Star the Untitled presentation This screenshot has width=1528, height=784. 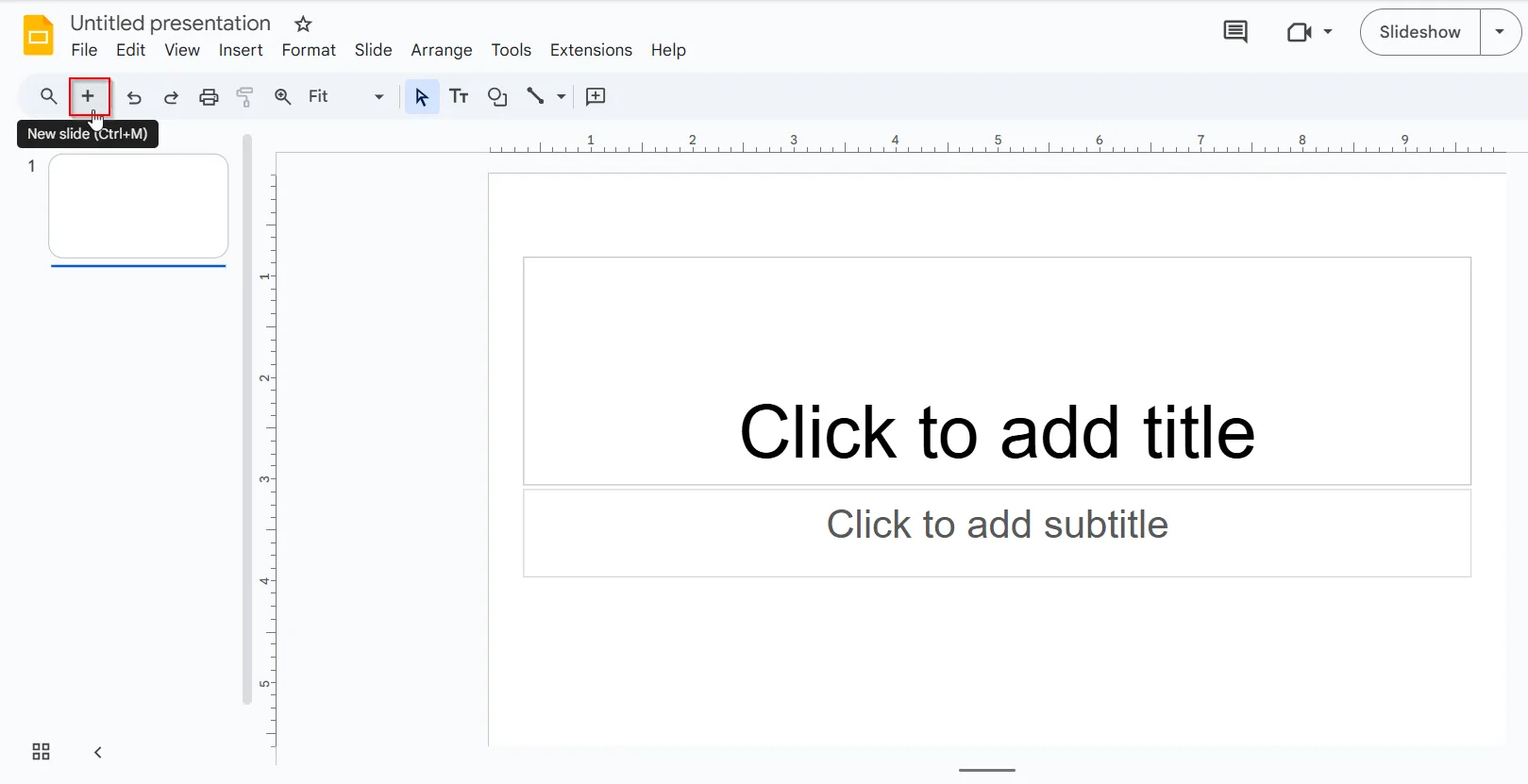(303, 24)
